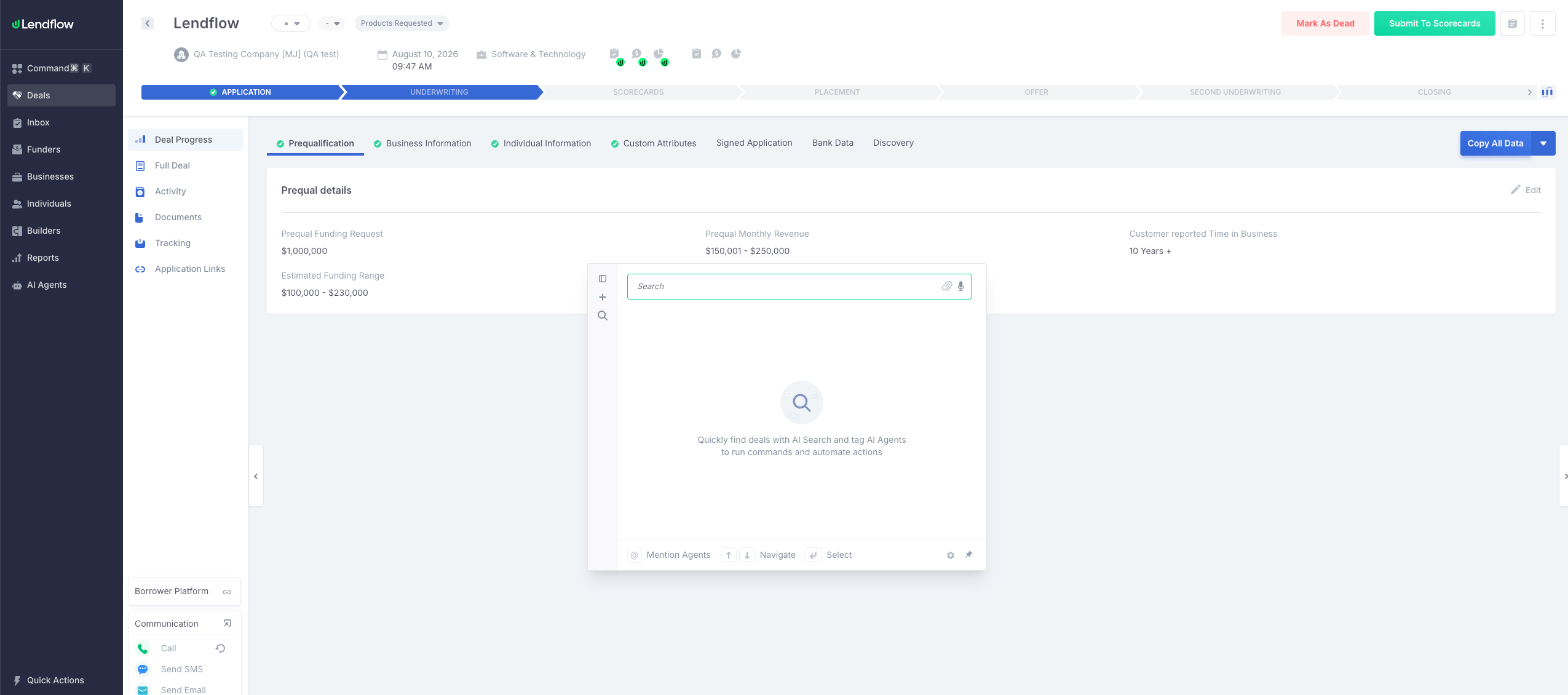The image size is (1568, 695).
Task: Pop out the Communication panel icon
Action: (228, 623)
